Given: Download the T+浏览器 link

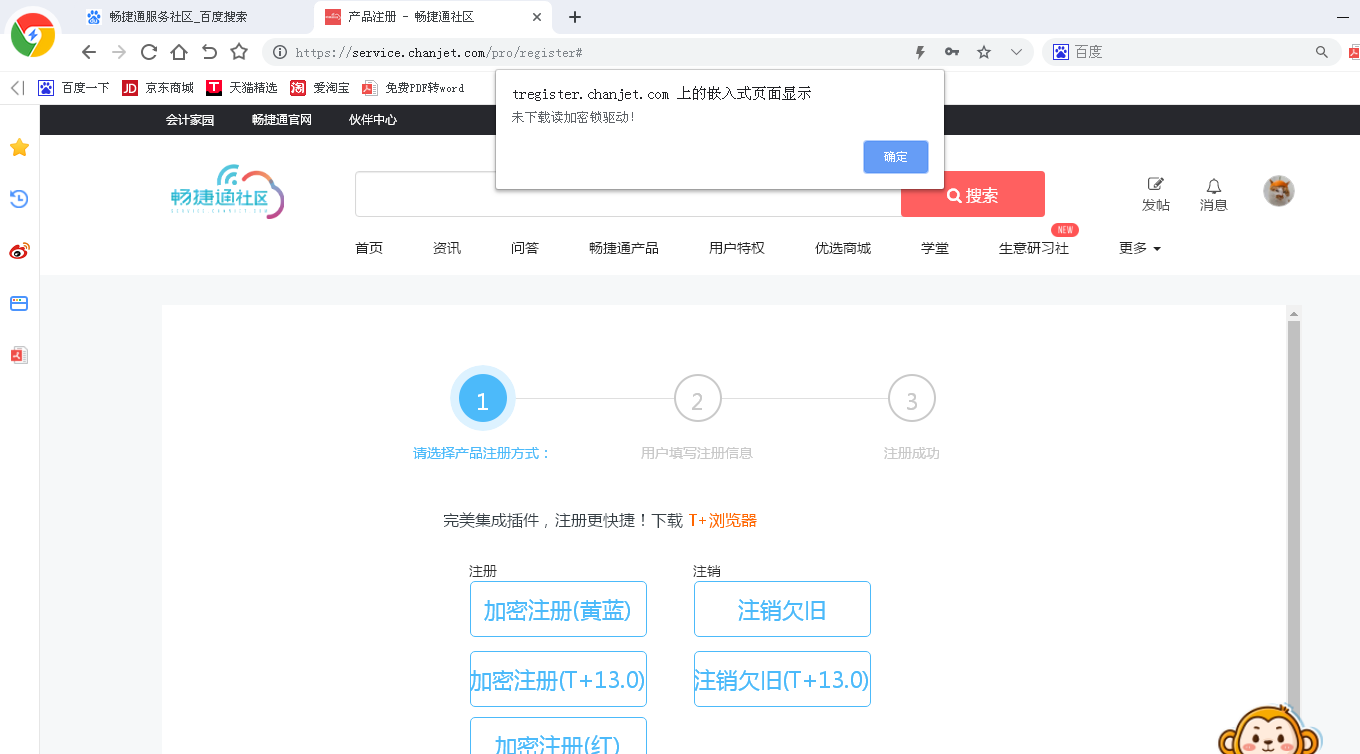Looking at the screenshot, I should point(722,520).
